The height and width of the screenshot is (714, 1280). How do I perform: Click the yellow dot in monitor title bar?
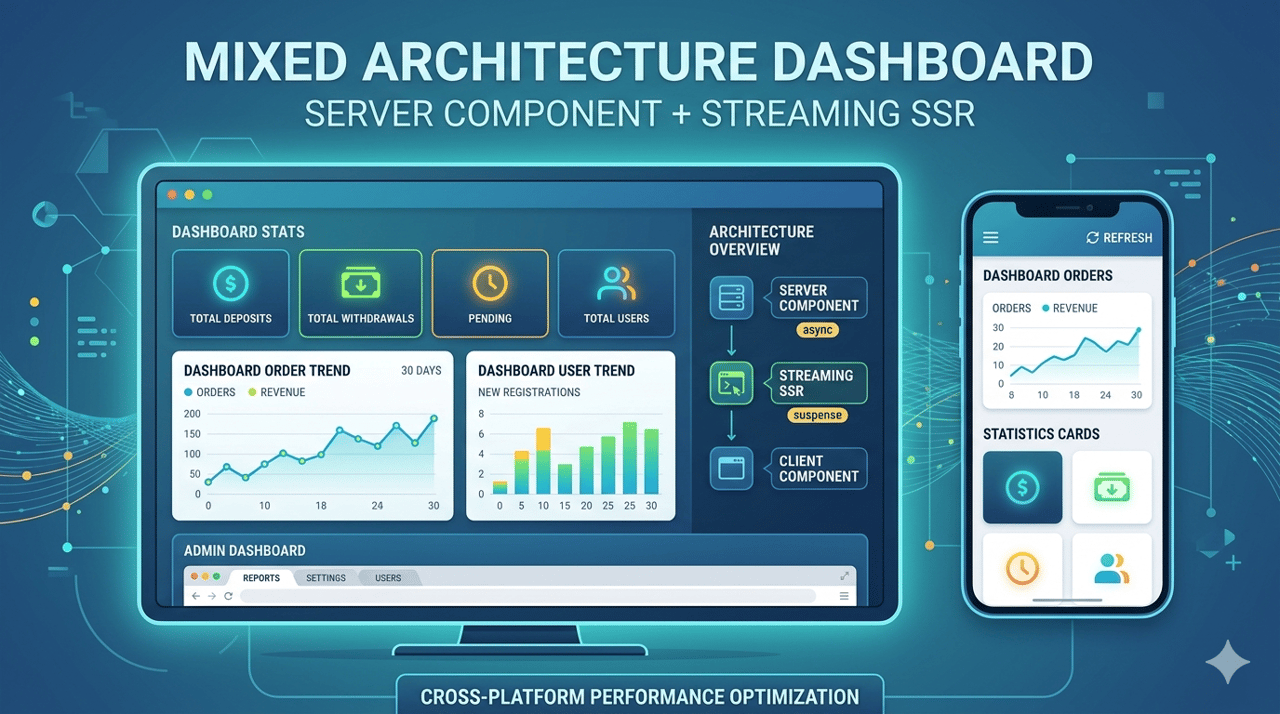[189, 194]
